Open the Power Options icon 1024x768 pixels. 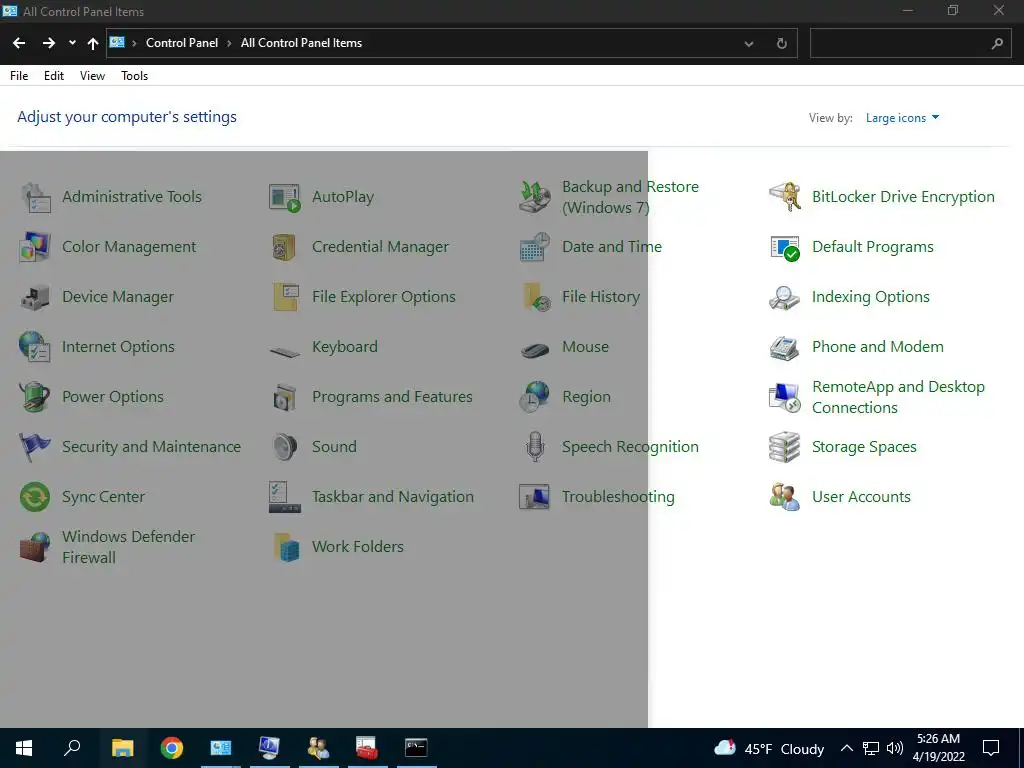coord(35,397)
